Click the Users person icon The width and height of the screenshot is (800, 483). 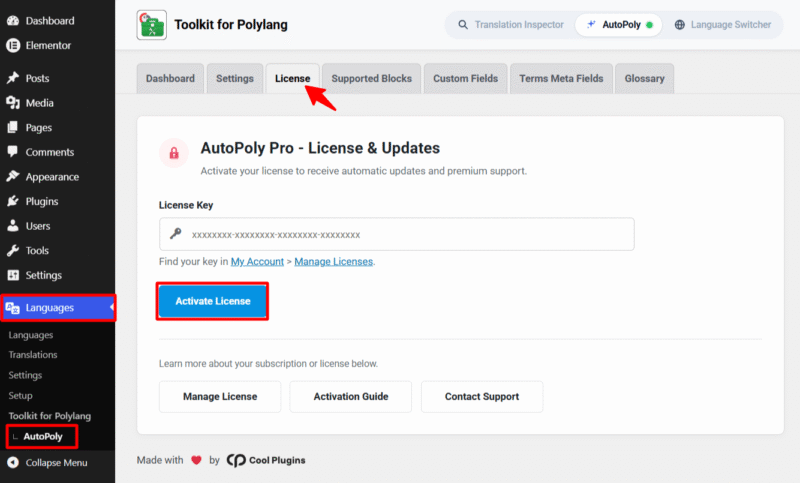click(x=13, y=225)
